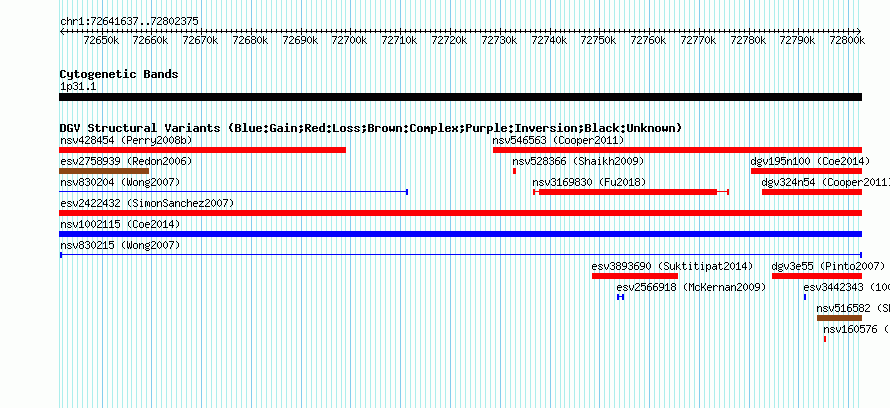
Task: Click the 72800k ruler tick label
Action: click(847, 41)
